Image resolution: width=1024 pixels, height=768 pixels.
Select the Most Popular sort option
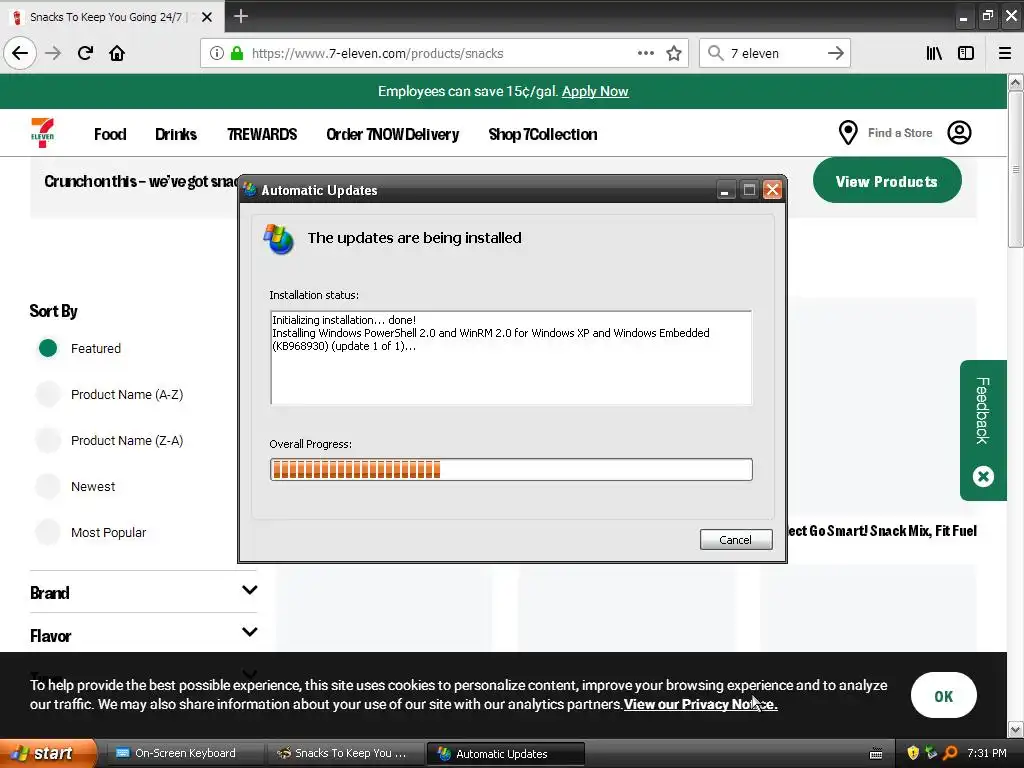click(48, 532)
